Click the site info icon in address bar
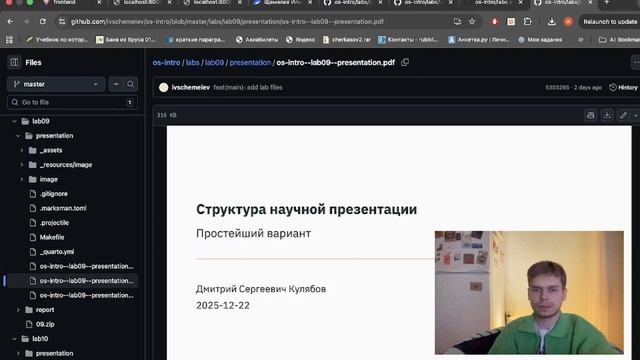Viewport: 640px width, 360px height. pyautogui.click(x=62, y=22)
